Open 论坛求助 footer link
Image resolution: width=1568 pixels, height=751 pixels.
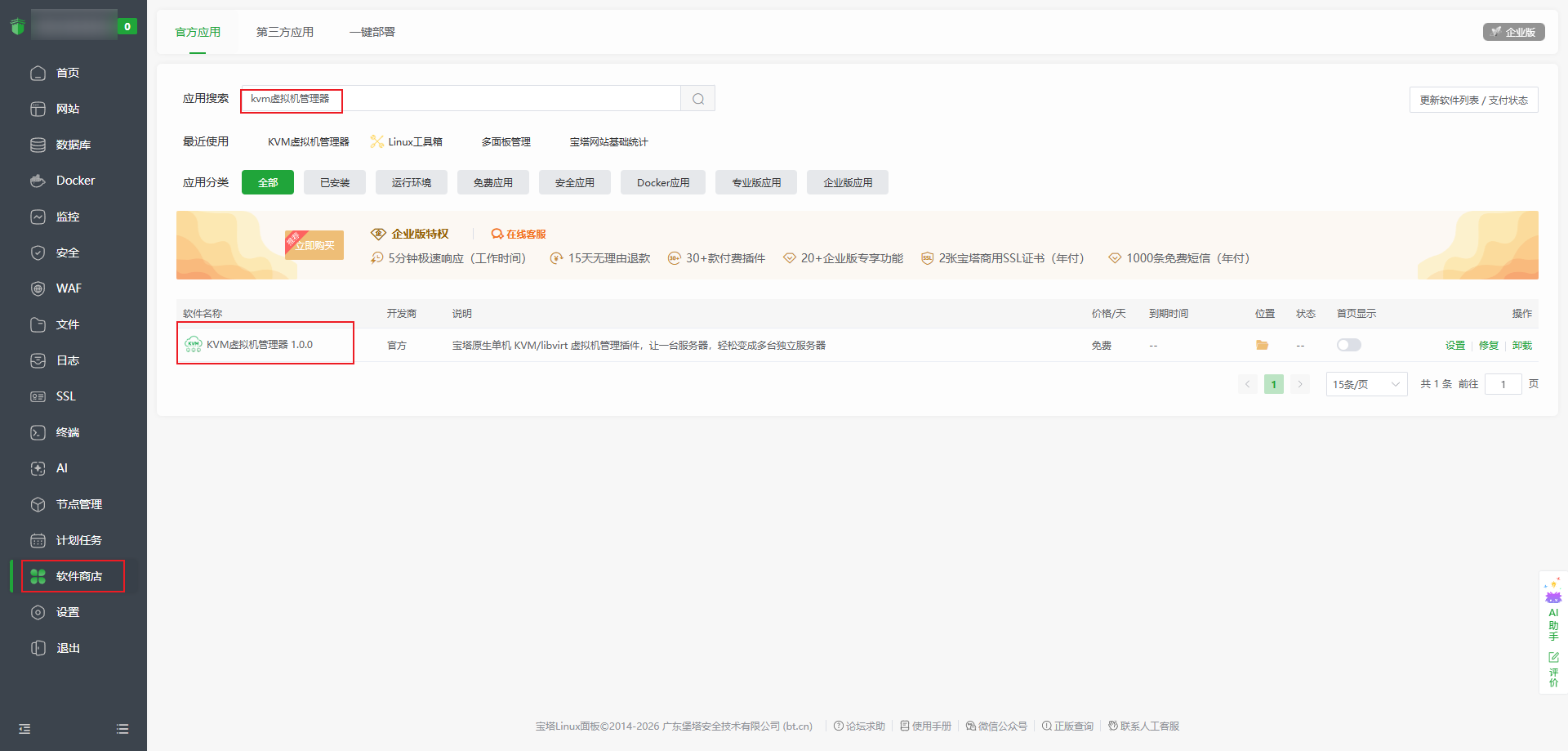(859, 726)
